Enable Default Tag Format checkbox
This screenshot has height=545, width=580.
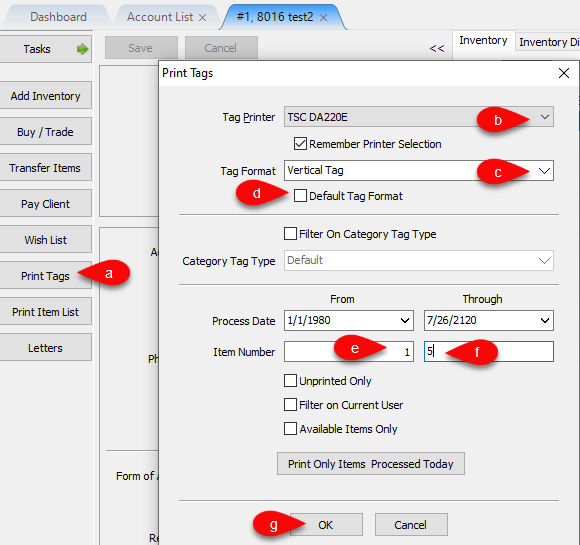[x=300, y=196]
